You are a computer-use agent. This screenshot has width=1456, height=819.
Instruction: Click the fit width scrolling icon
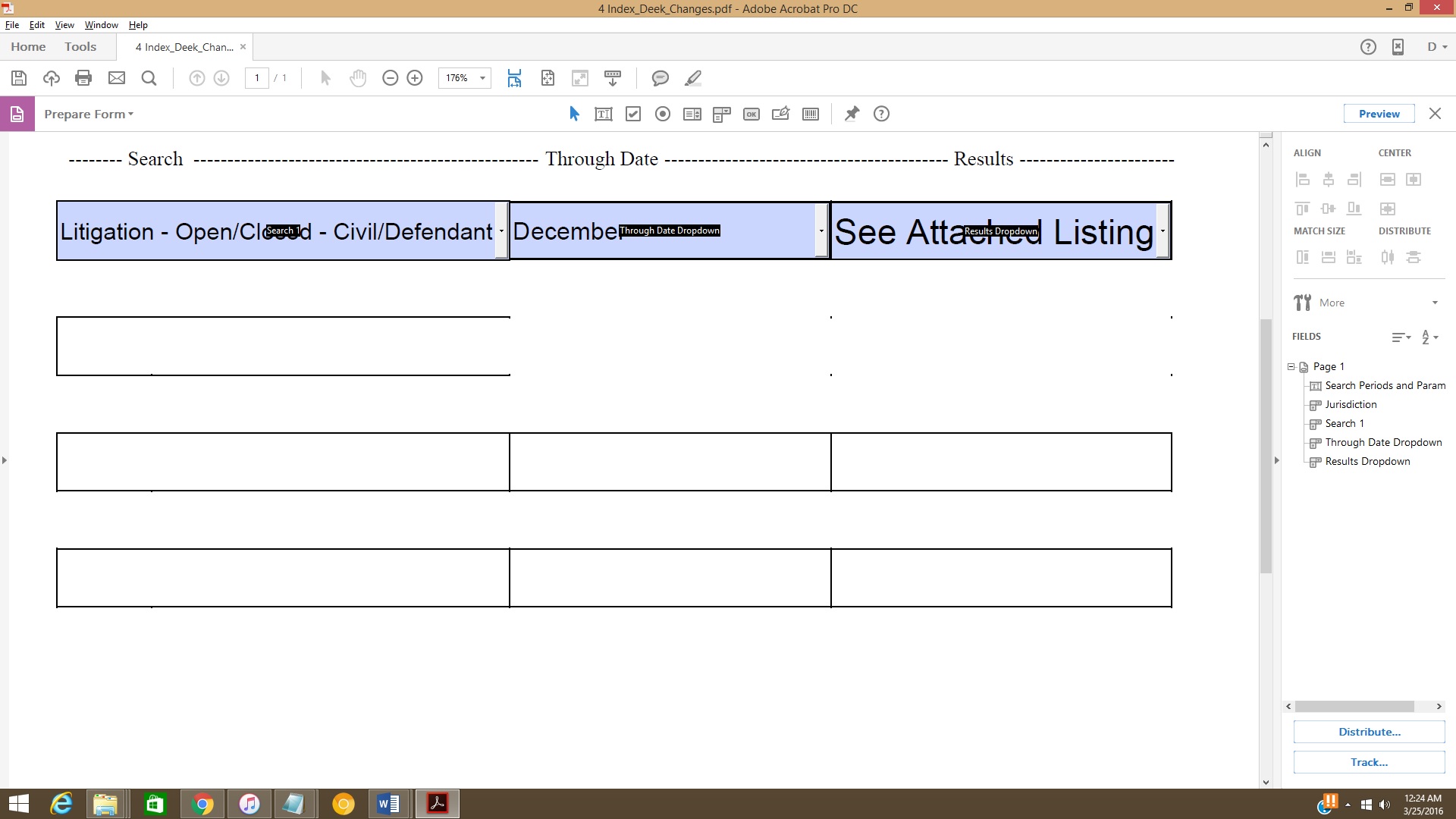click(x=514, y=78)
